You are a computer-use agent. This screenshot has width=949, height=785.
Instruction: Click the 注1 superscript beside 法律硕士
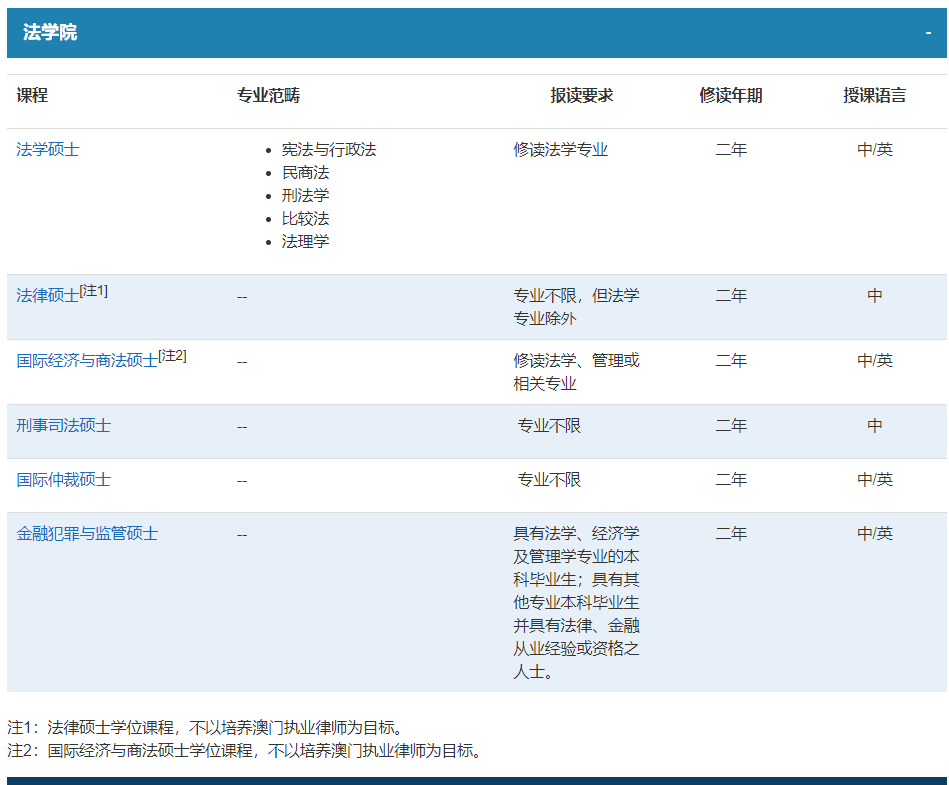94,291
